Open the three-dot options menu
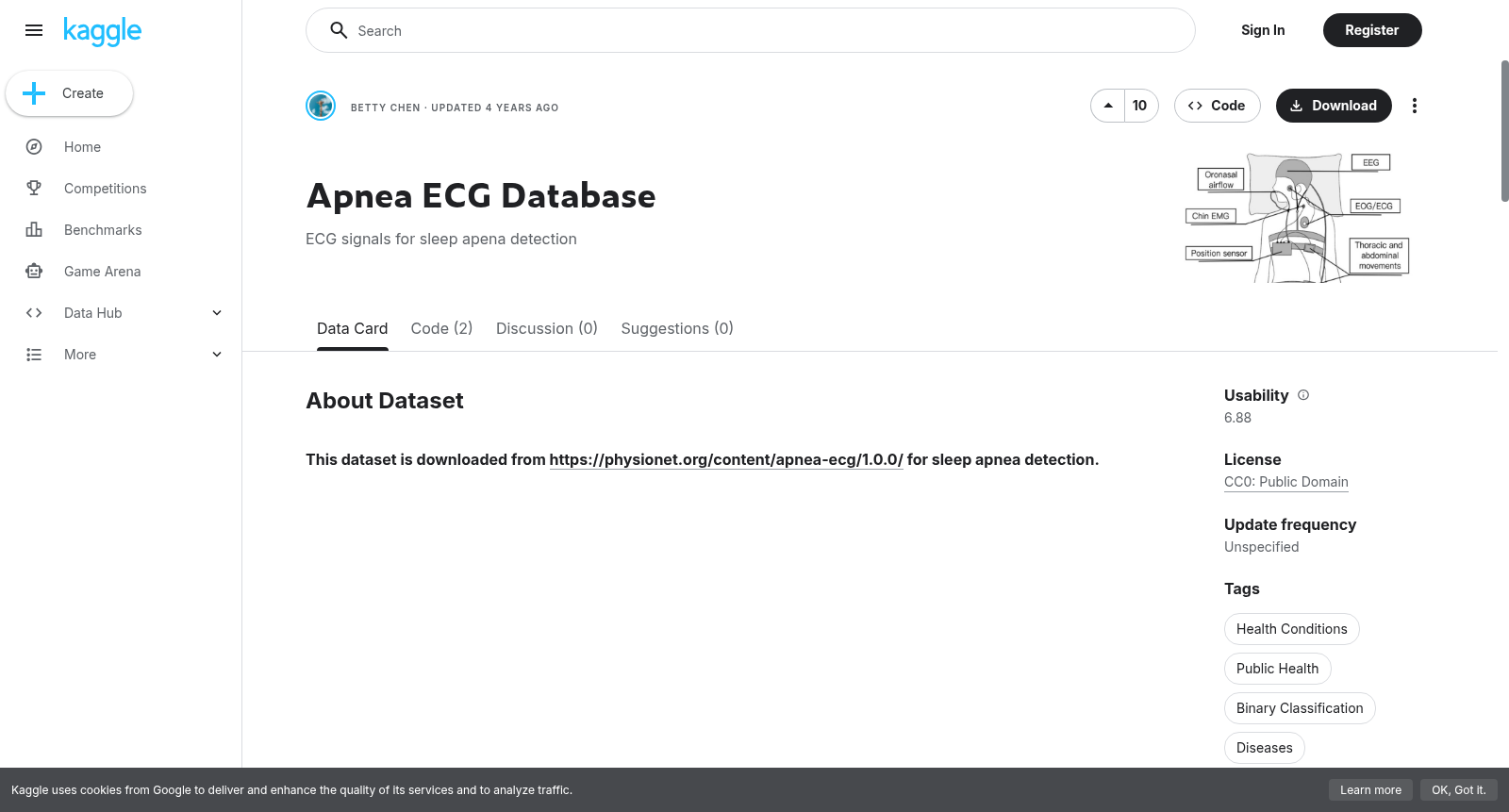 (1414, 106)
